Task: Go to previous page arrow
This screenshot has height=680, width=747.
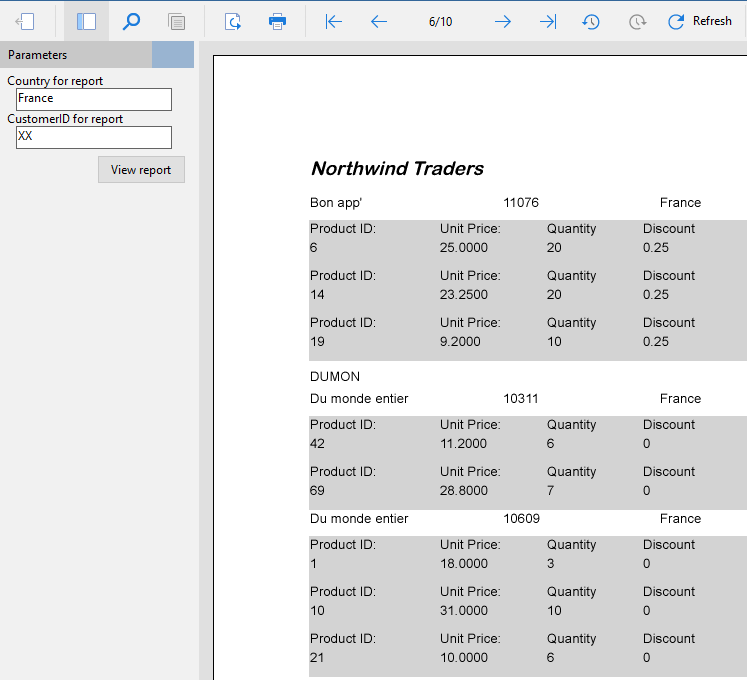Action: click(x=379, y=21)
